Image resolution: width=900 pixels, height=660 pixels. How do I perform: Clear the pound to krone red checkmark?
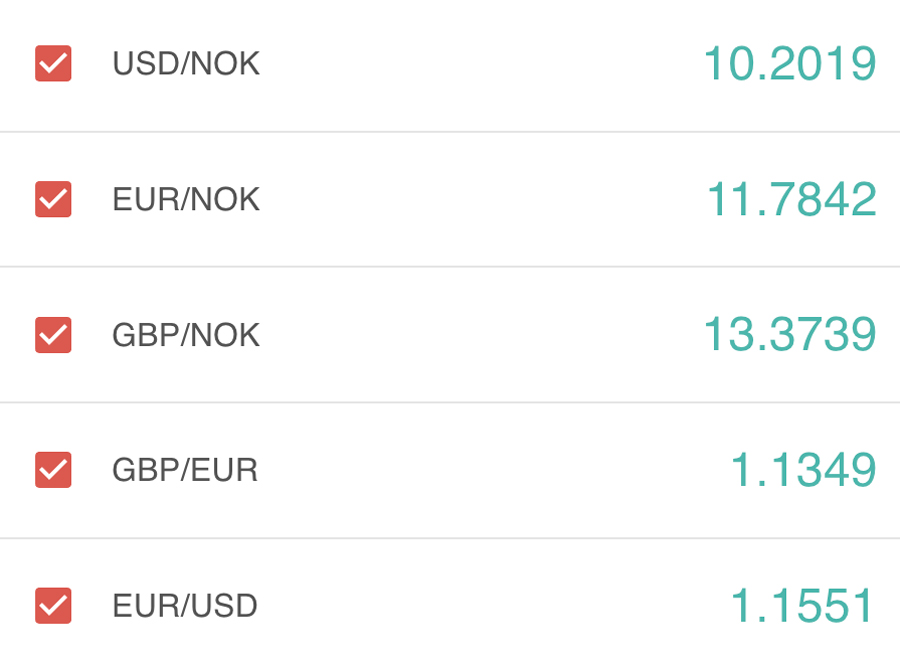[53, 335]
